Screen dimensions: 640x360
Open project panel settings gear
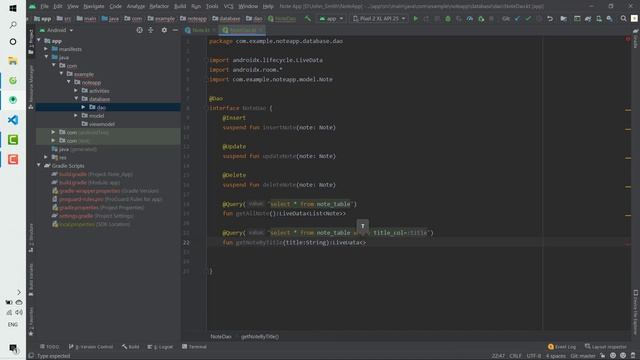(x=164, y=30)
